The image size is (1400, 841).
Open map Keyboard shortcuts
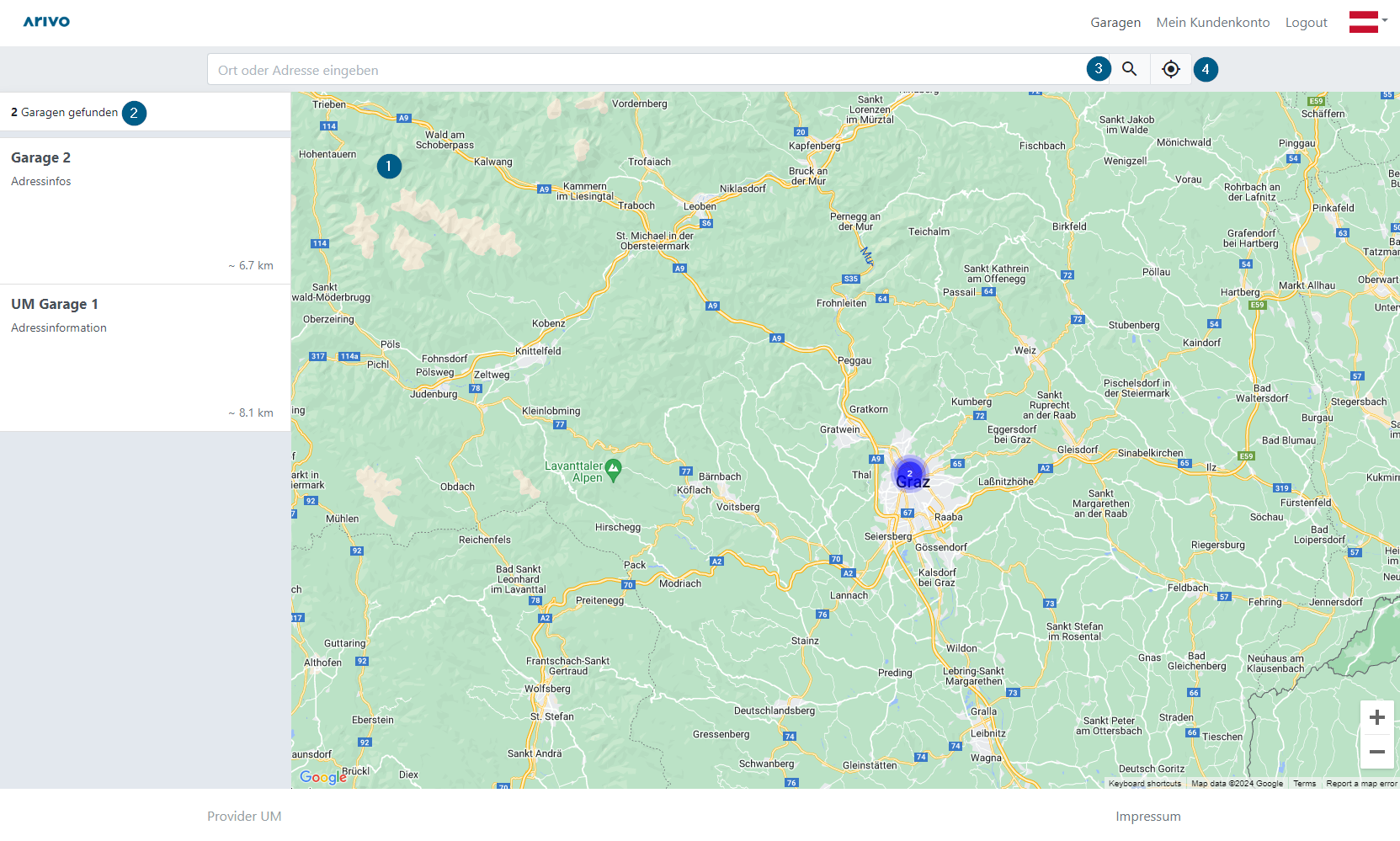click(1145, 784)
